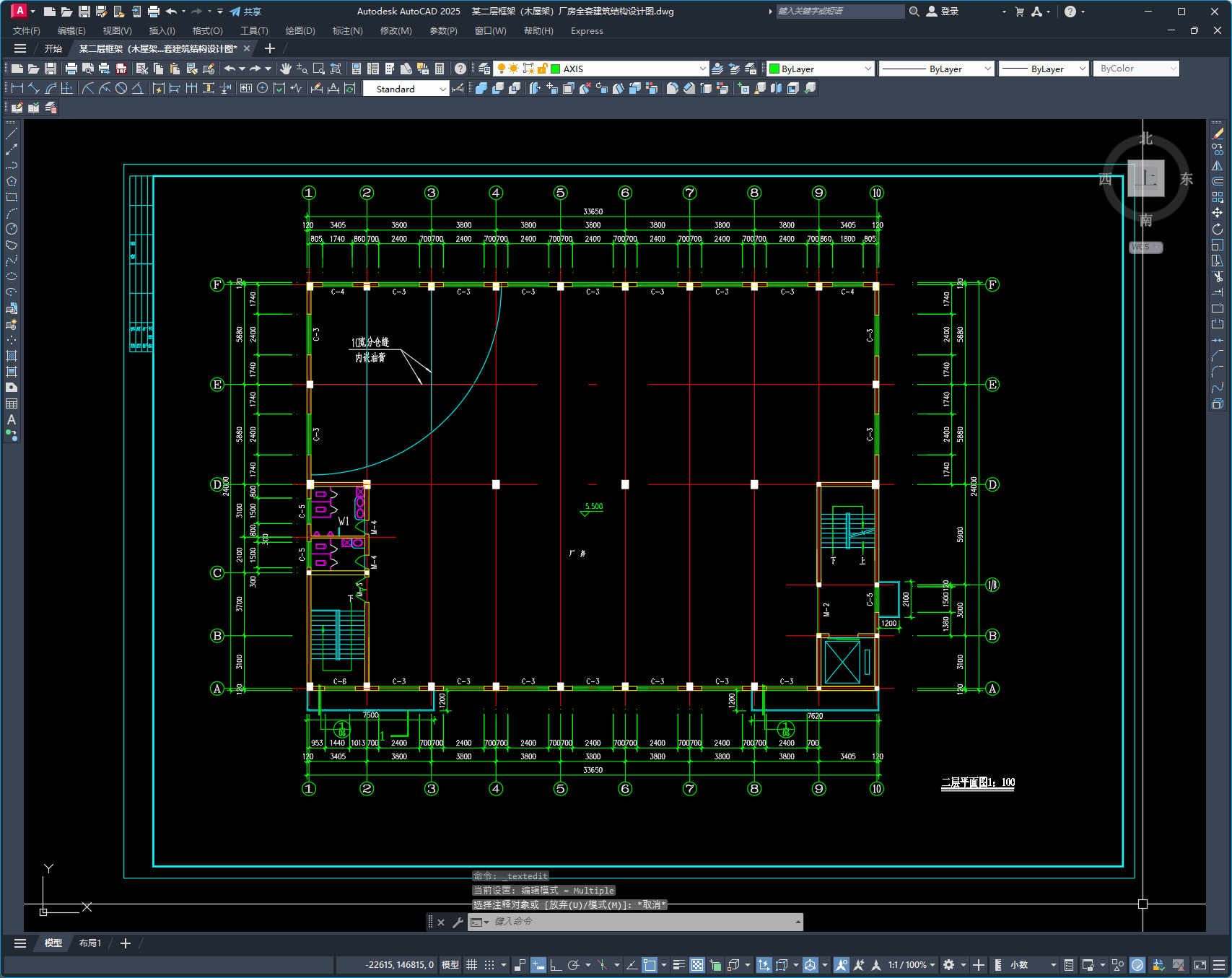Expand the undo history dropdown arrow
1232x978 pixels.
243,69
